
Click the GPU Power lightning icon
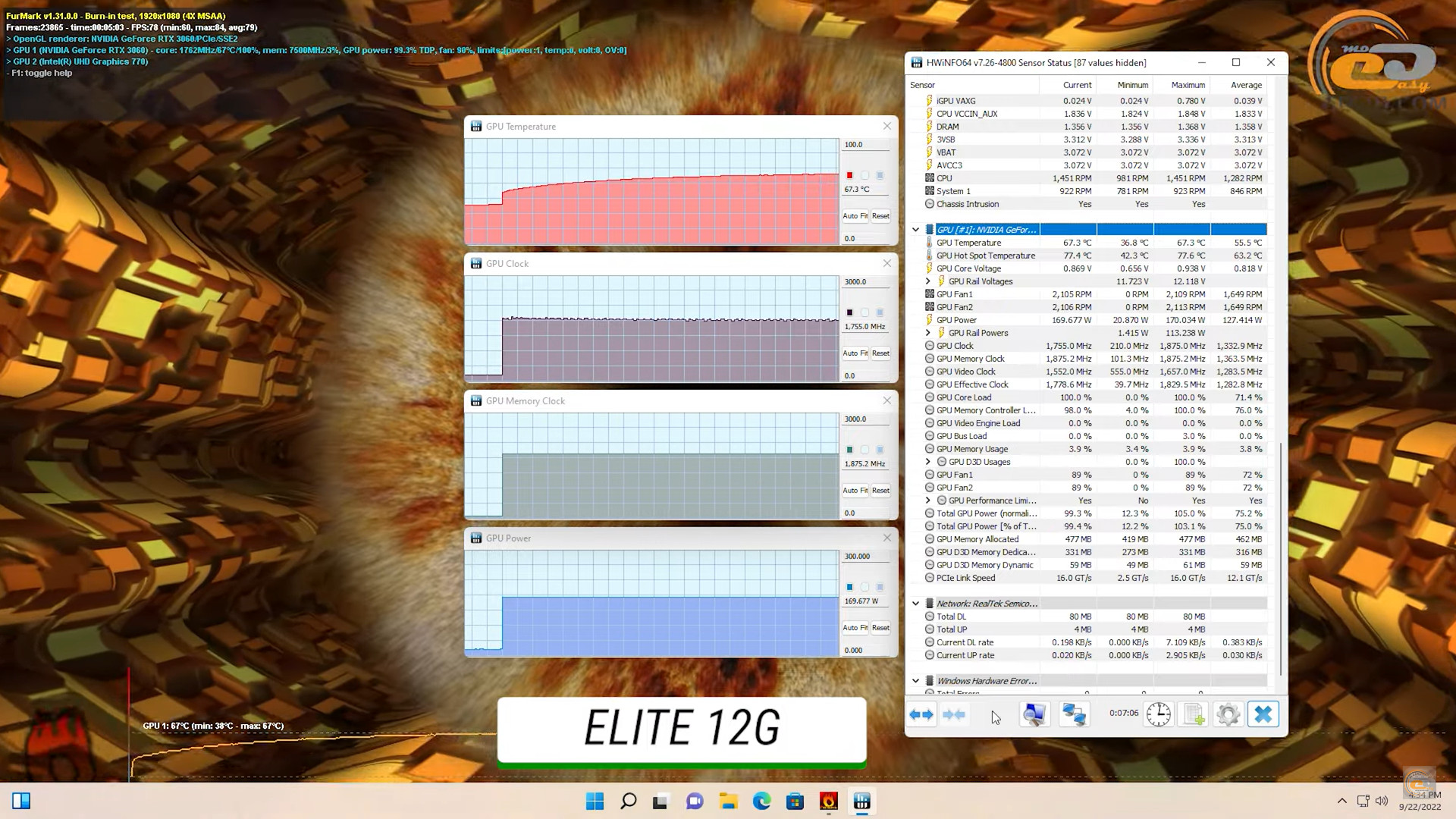[x=930, y=320]
